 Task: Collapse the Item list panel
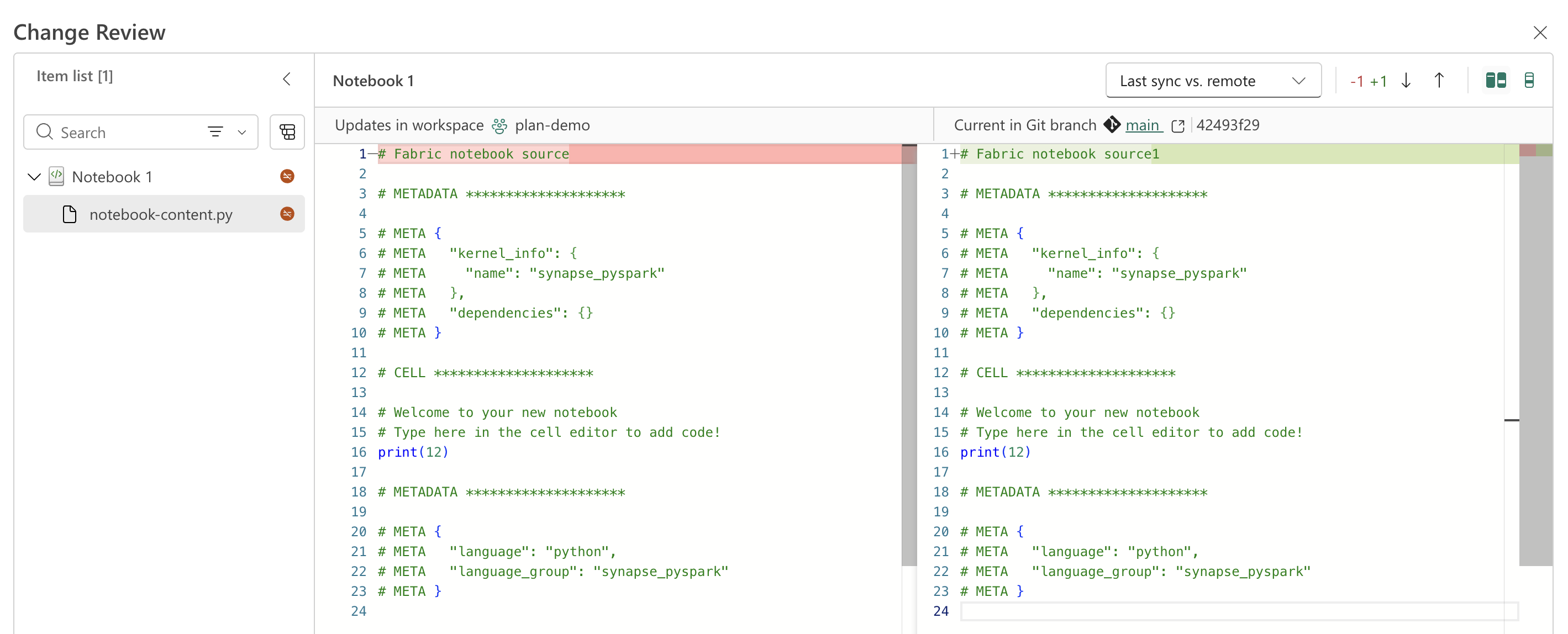[287, 79]
